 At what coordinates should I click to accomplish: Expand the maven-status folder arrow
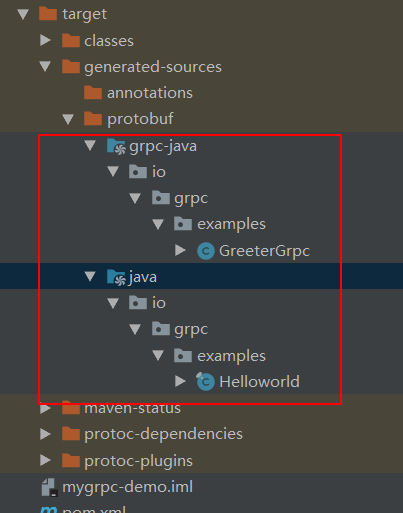click(x=45, y=408)
